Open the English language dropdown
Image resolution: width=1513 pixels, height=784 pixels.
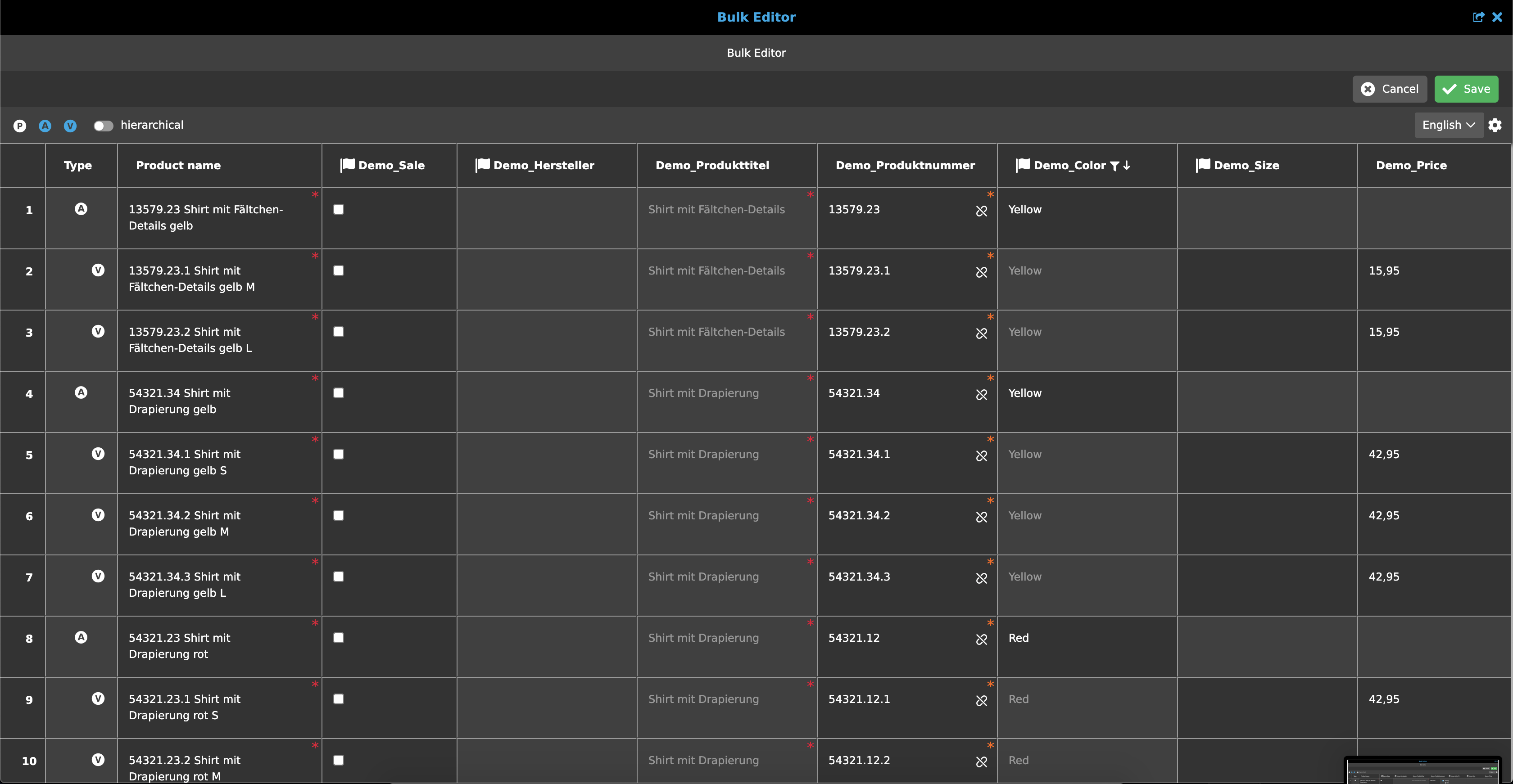(1449, 124)
